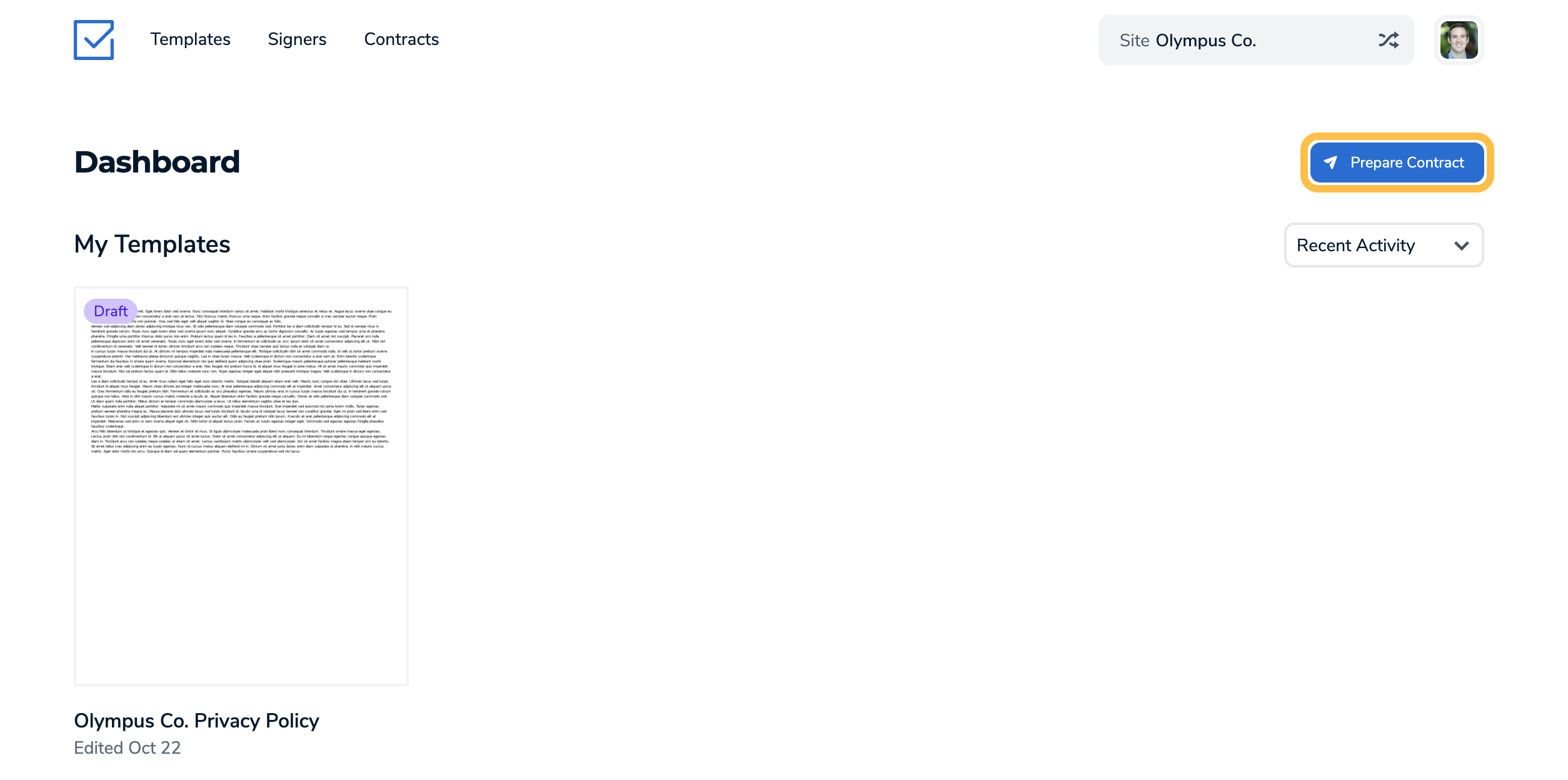
Task: Open the Templates menu item
Action: click(x=190, y=39)
